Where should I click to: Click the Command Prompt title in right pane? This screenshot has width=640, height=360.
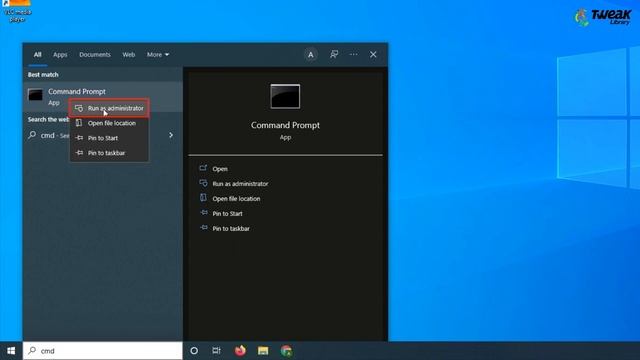coord(285,125)
